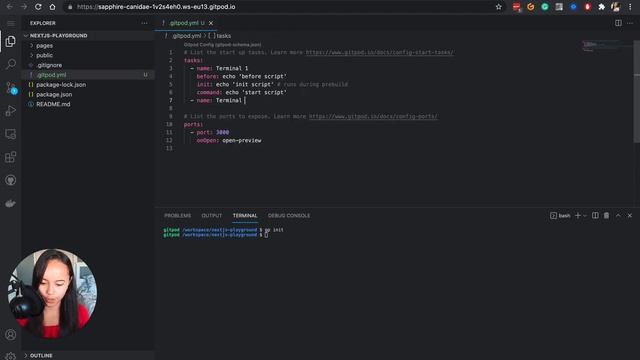Close the .gitpod.yml editor tab
The height and width of the screenshot is (360, 640).
tap(211, 23)
